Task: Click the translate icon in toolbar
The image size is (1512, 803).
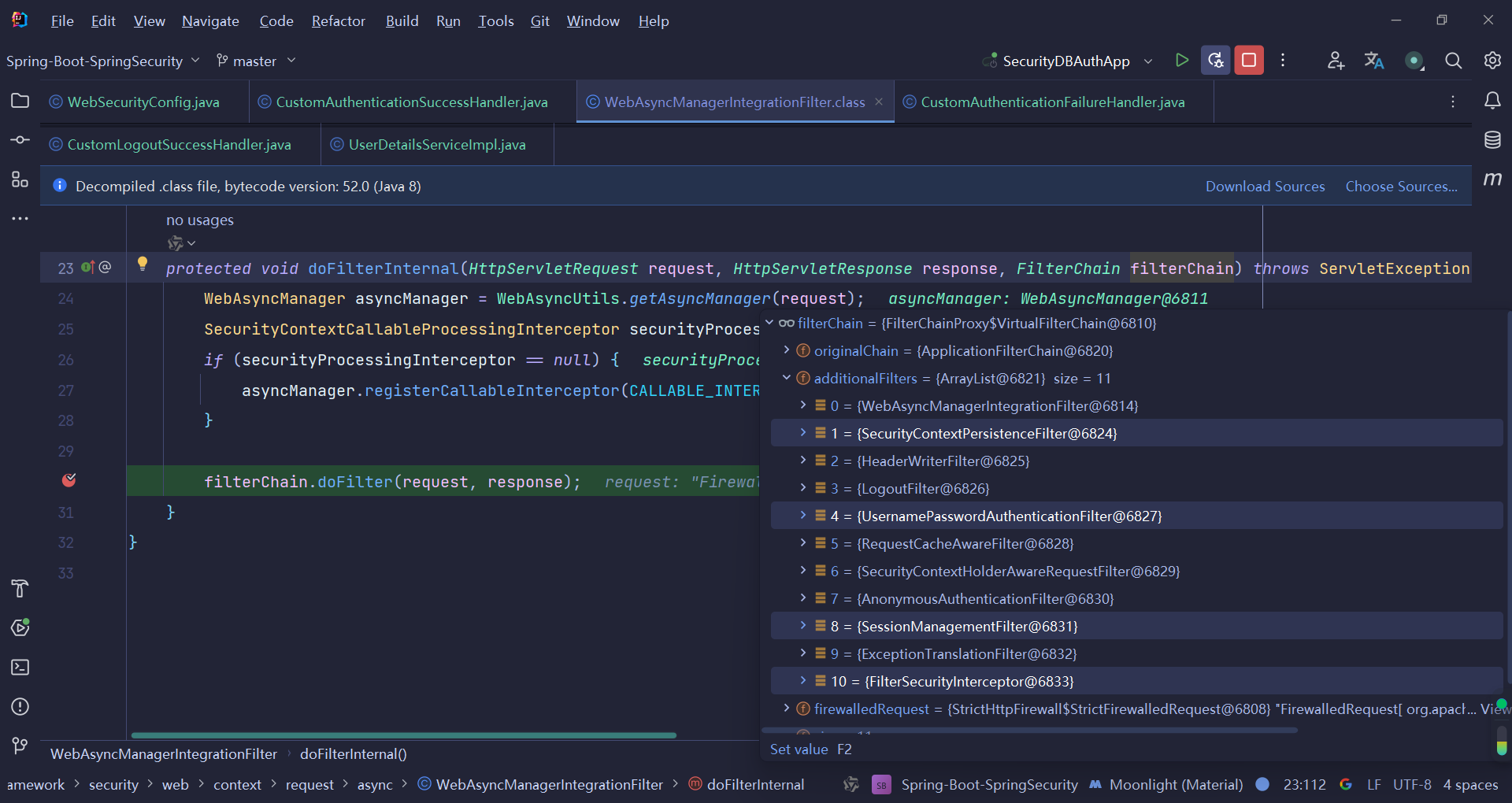Action: [x=1374, y=61]
